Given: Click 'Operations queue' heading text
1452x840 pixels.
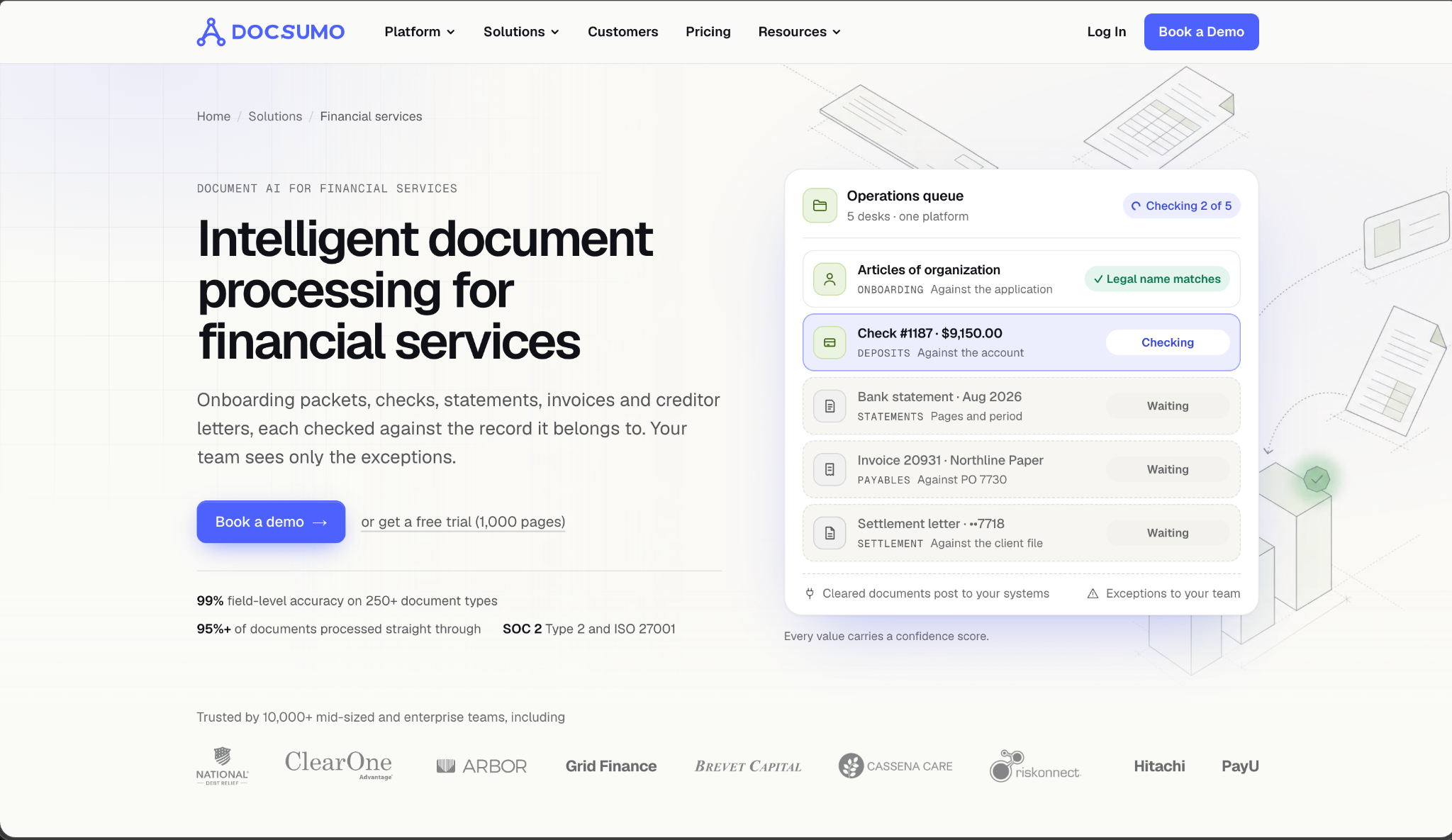Looking at the screenshot, I should click(x=905, y=196).
